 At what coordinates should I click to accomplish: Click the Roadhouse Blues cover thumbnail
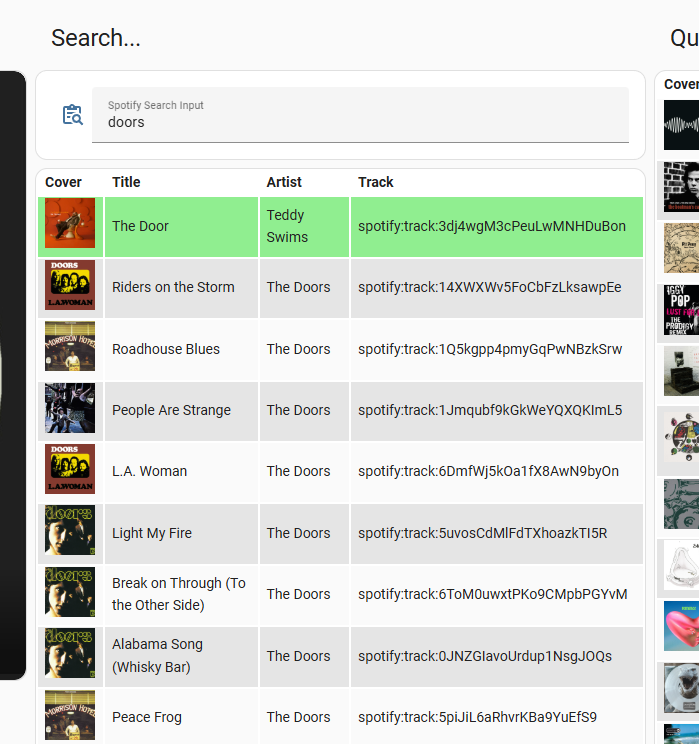coord(70,346)
